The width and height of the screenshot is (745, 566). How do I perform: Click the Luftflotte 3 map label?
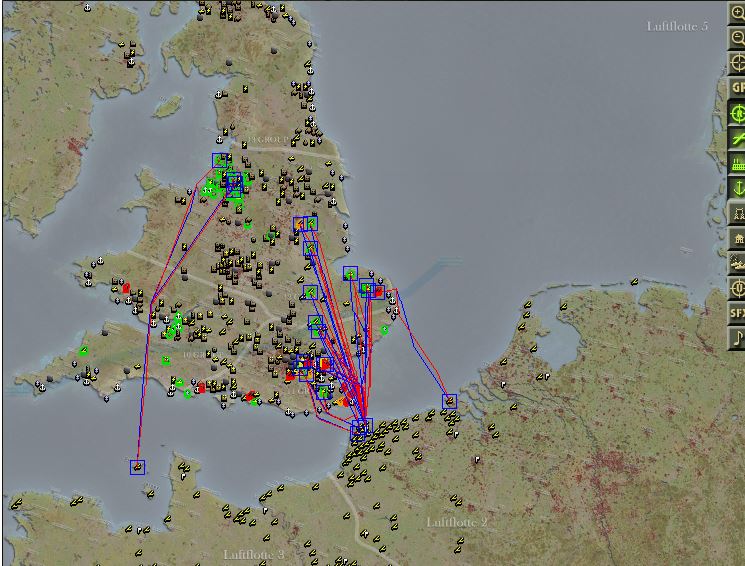click(254, 555)
